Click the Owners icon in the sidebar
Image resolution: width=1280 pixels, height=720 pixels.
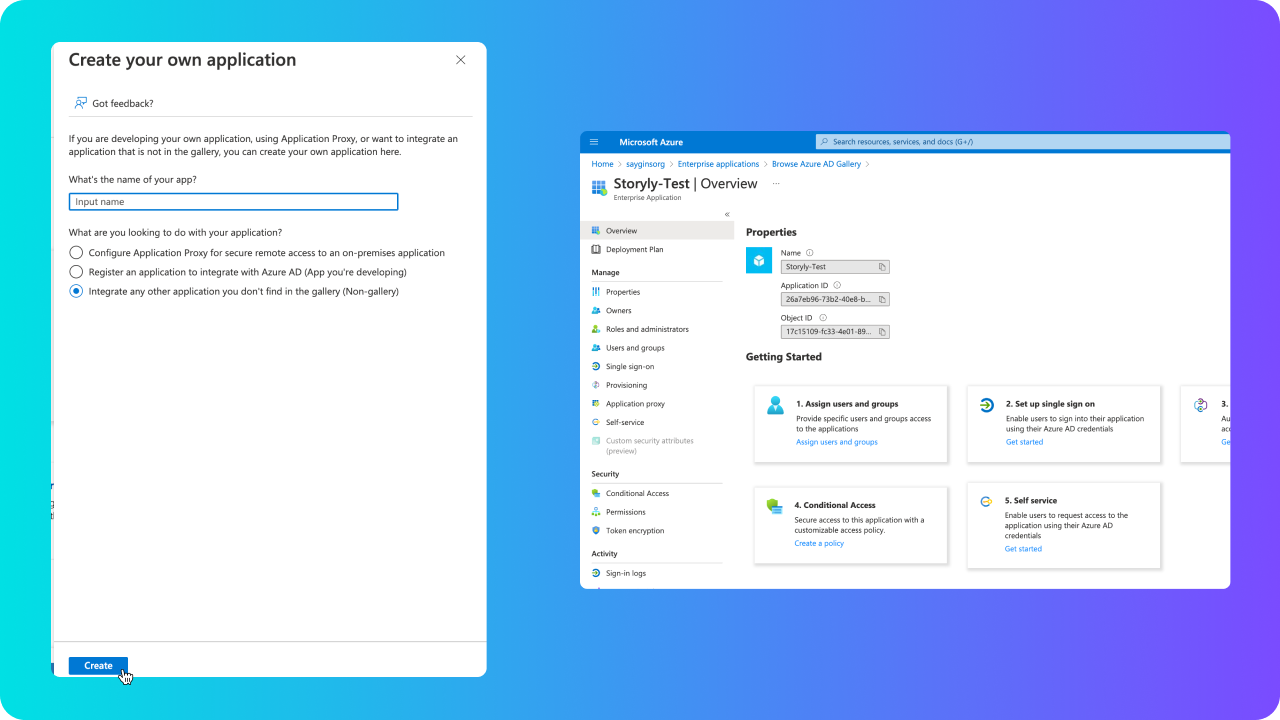point(596,311)
